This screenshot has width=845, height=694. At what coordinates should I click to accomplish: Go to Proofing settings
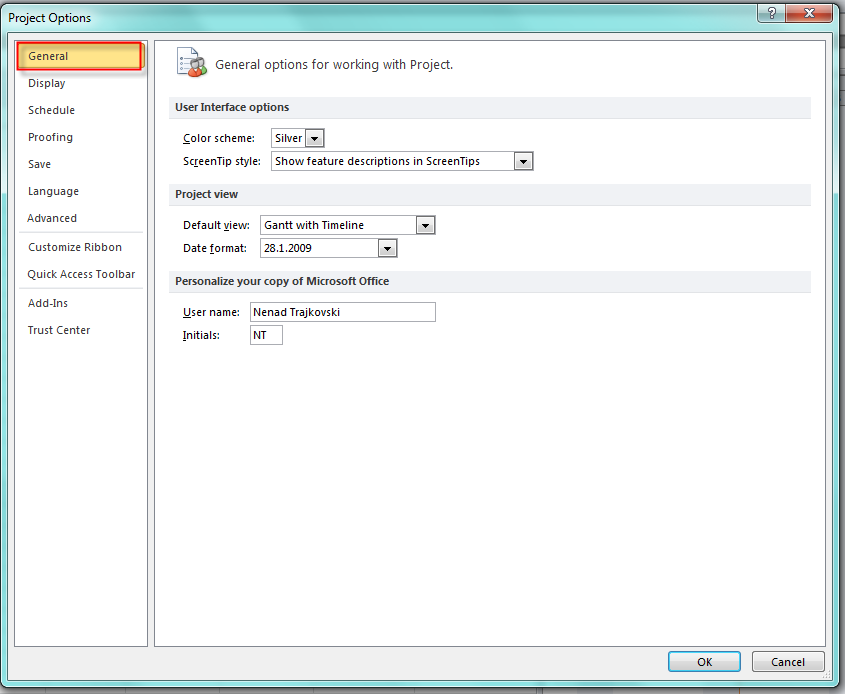[x=50, y=138]
